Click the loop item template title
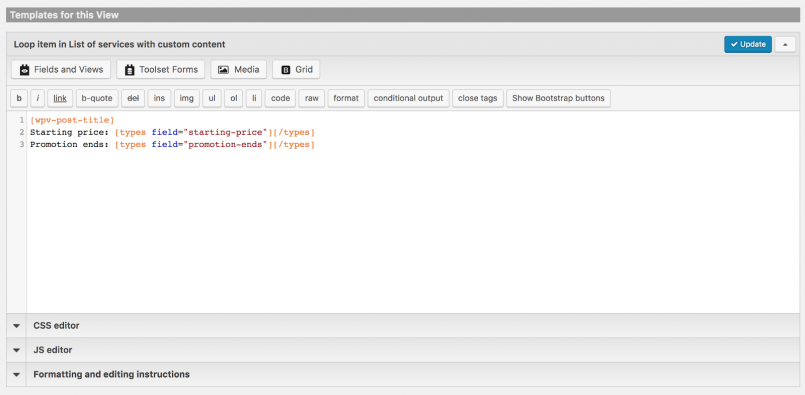This screenshot has height=395, width=805. (119, 45)
